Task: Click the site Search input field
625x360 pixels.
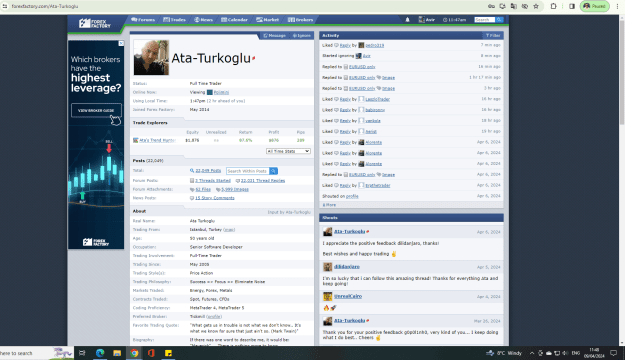Action: [485, 20]
